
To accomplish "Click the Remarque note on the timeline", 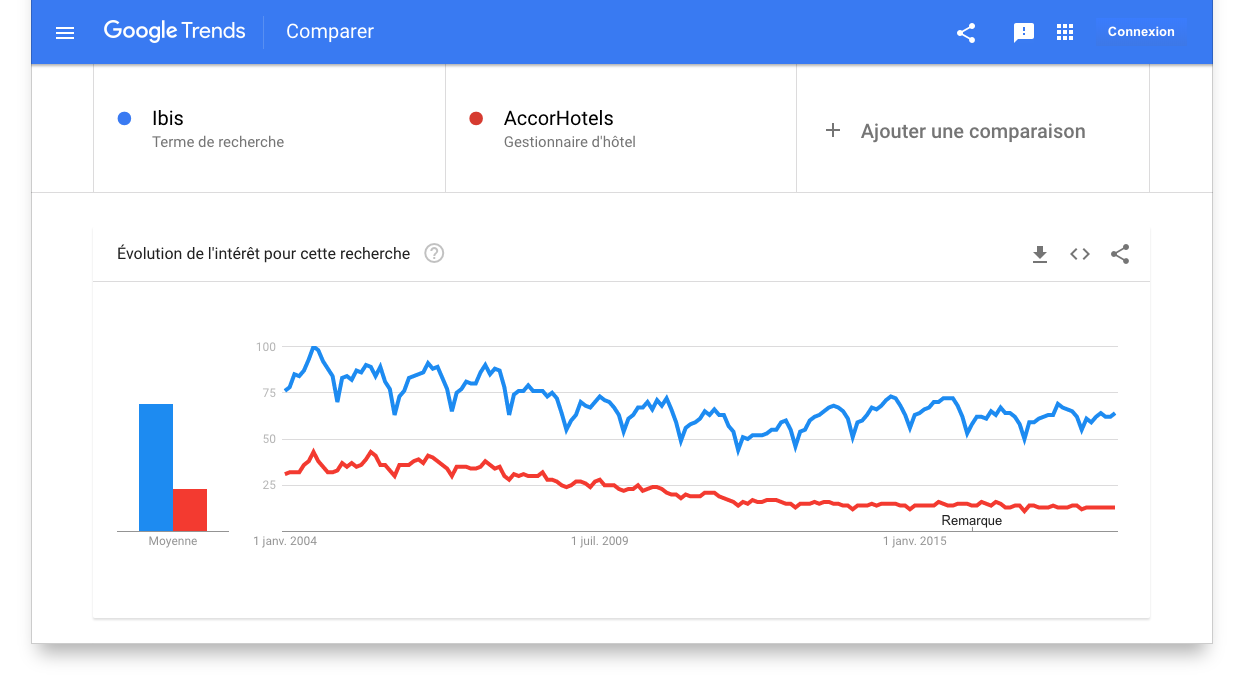I will point(971,521).
